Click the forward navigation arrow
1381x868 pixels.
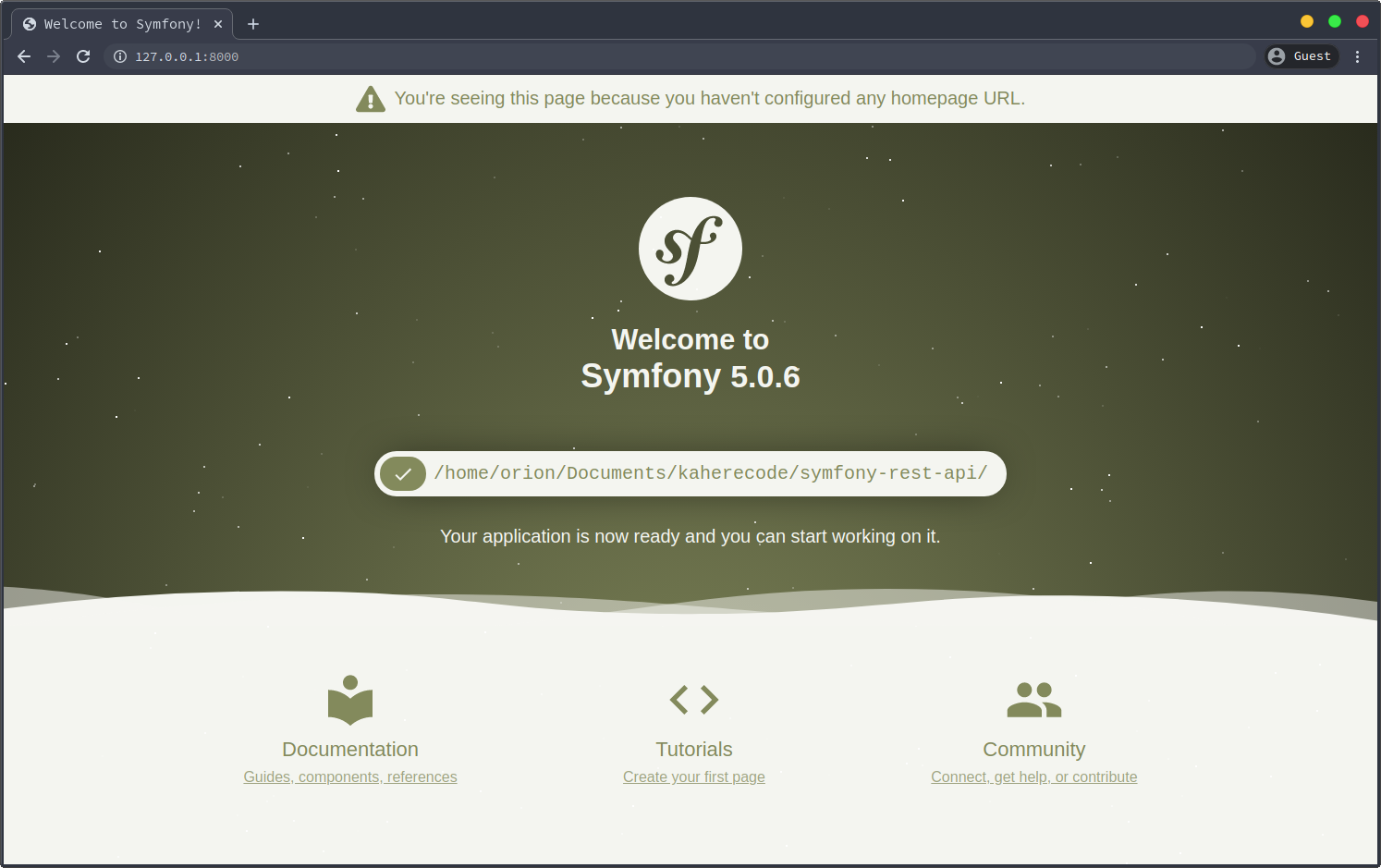click(54, 56)
